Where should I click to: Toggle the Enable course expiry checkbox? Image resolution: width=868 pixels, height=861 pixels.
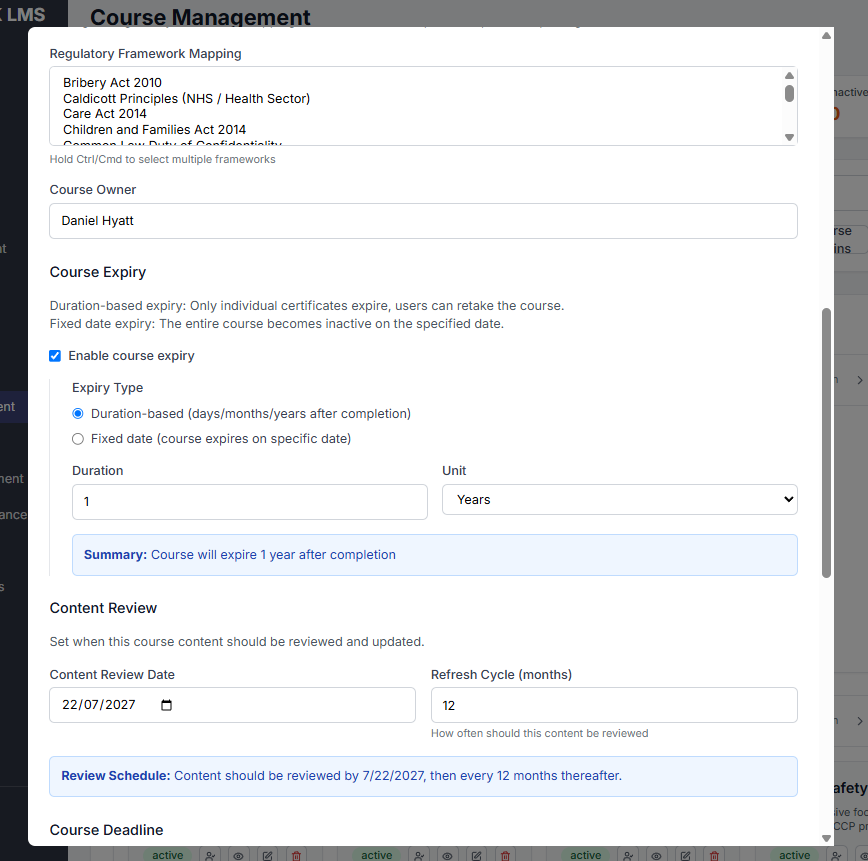click(x=55, y=355)
